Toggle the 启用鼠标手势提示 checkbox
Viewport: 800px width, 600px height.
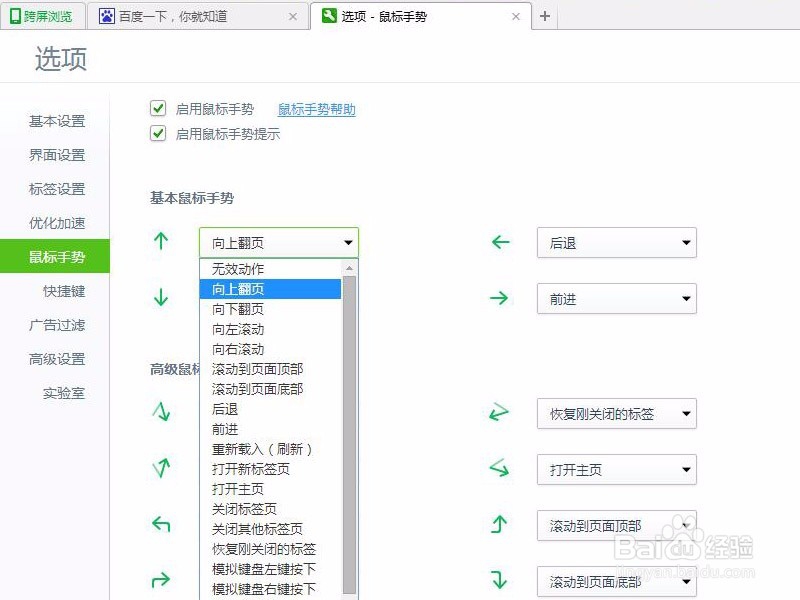(157, 133)
